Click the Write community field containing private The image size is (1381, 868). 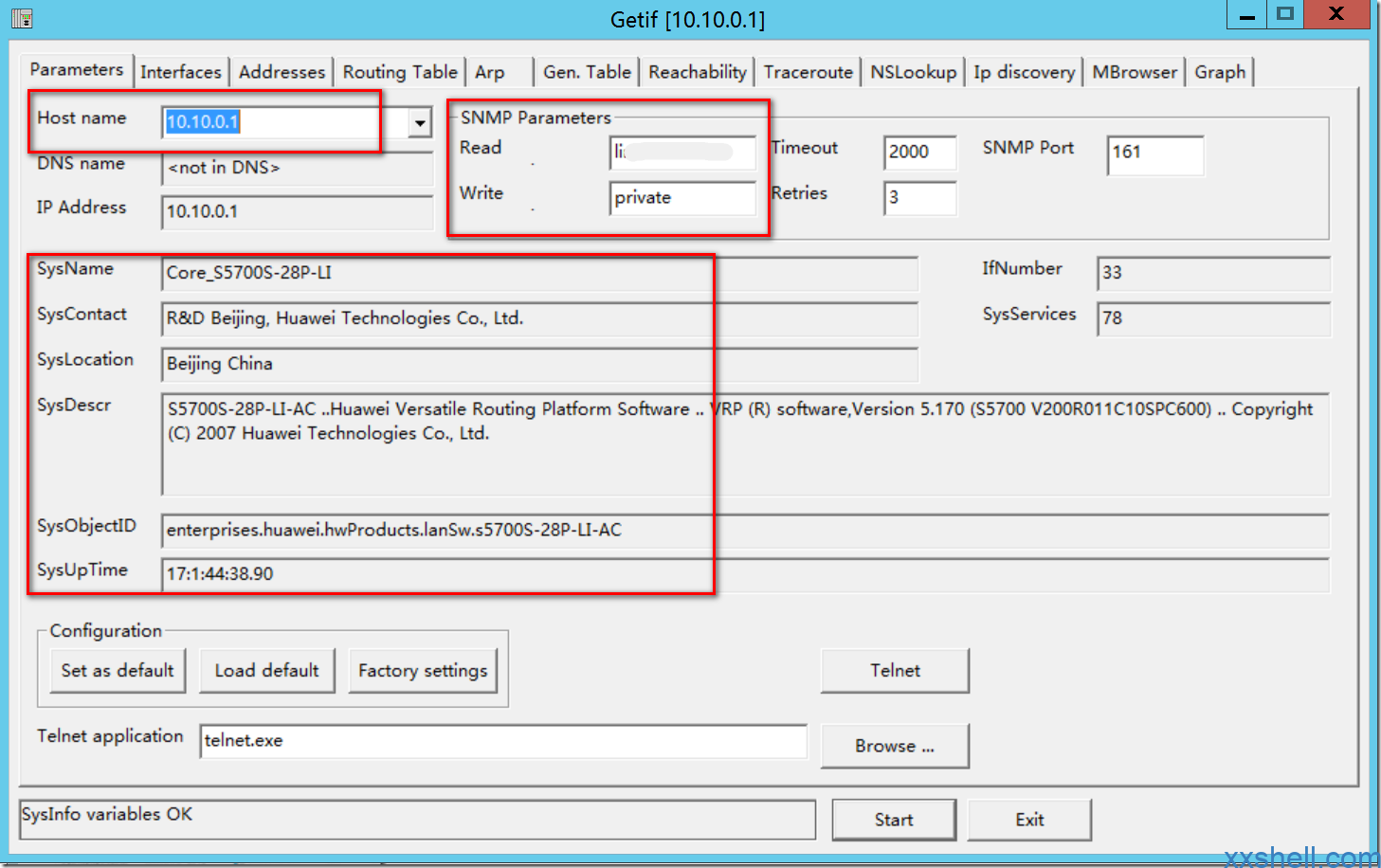[682, 197]
